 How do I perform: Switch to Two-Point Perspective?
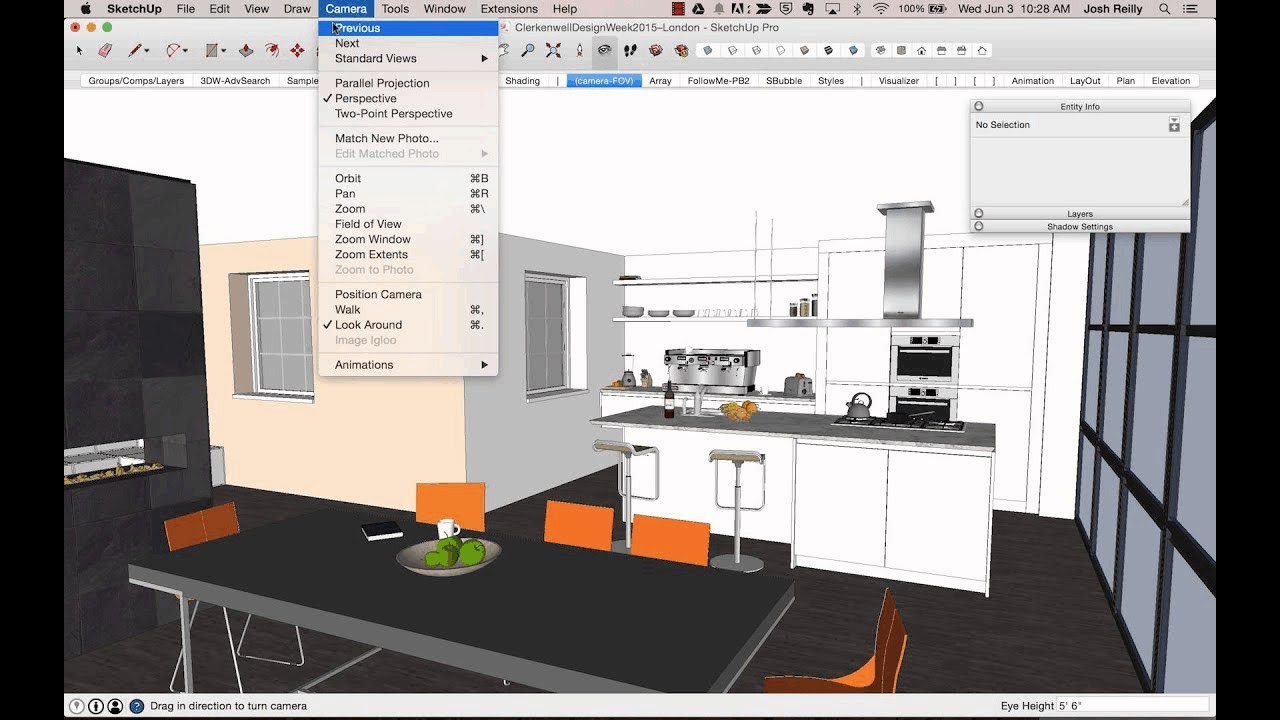[x=393, y=113]
